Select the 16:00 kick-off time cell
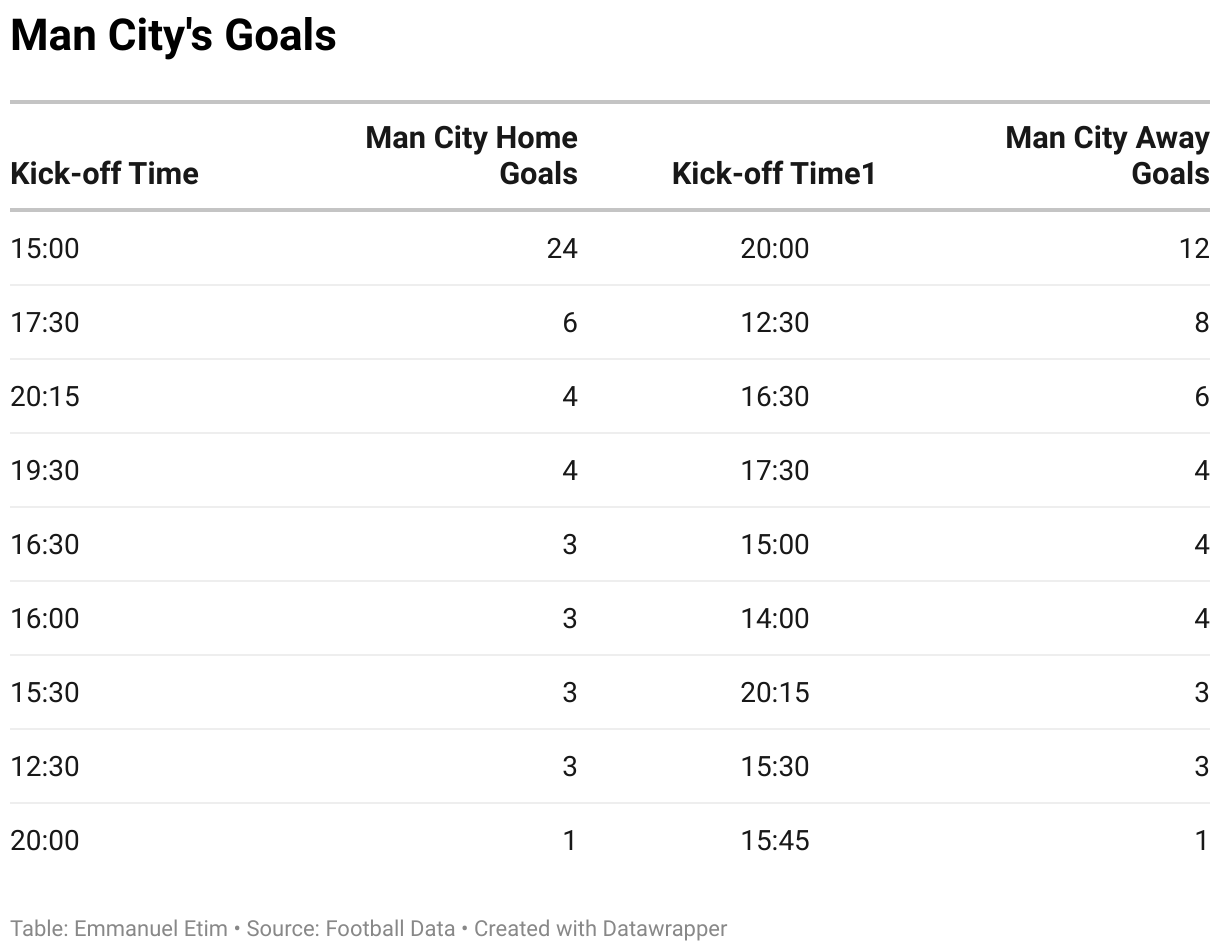This screenshot has width=1220, height=952. (45, 618)
